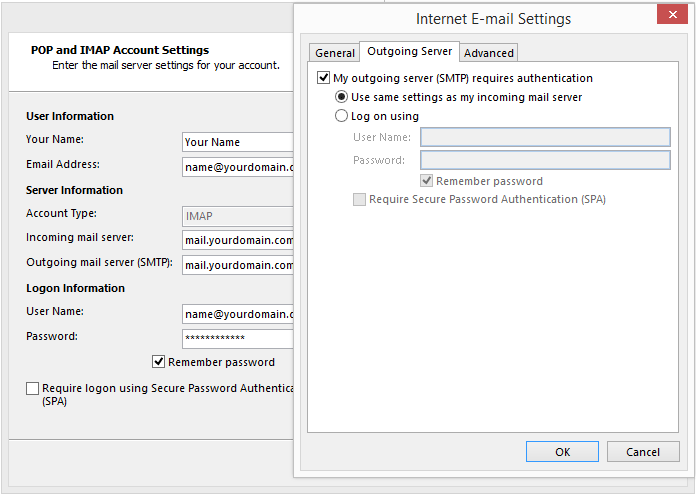Viewport: 696px width, 496px height.
Task: Select the Outgoing mail server (SMTP) field
Action: coord(238,265)
